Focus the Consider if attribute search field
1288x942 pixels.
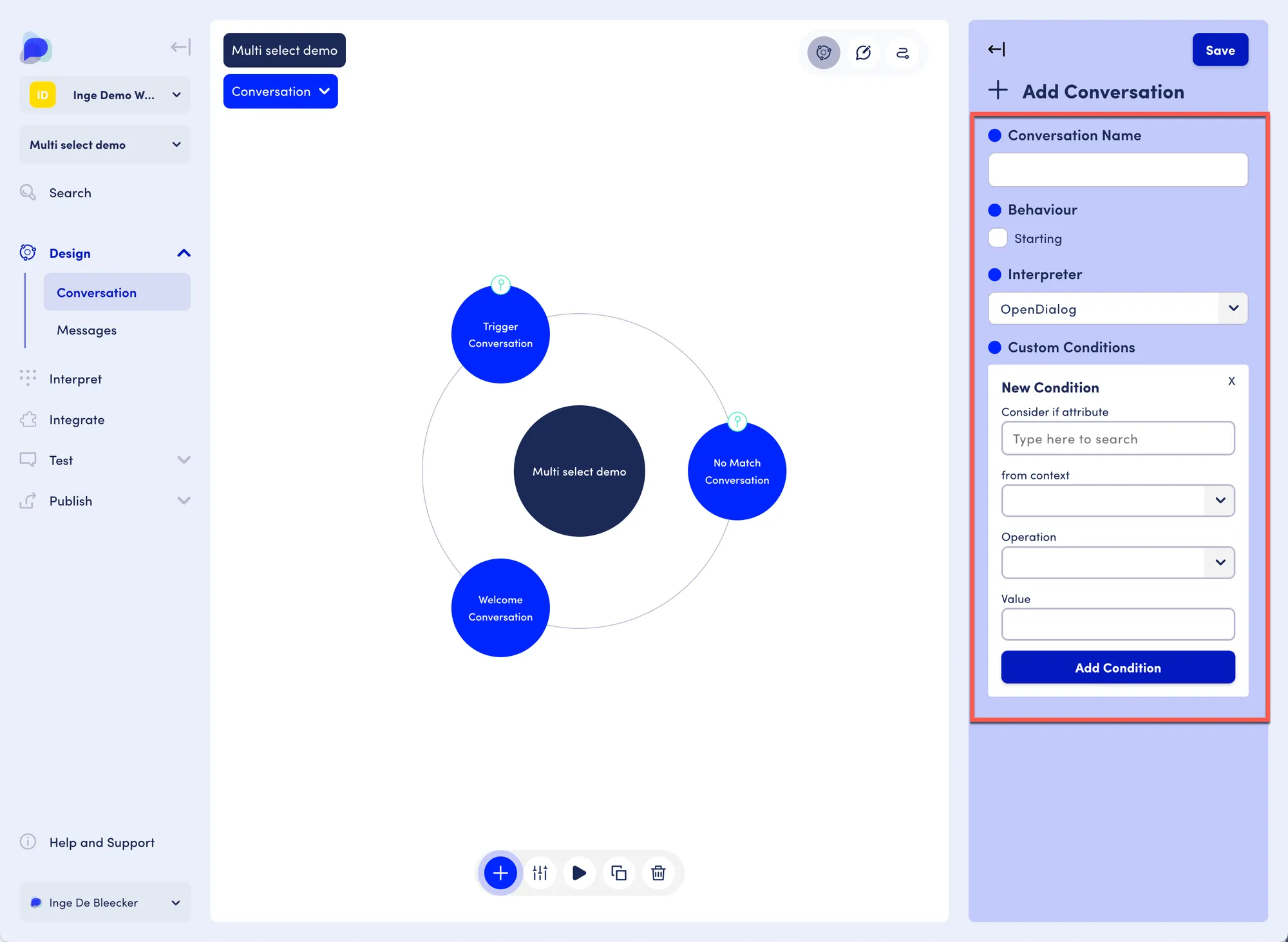1118,439
